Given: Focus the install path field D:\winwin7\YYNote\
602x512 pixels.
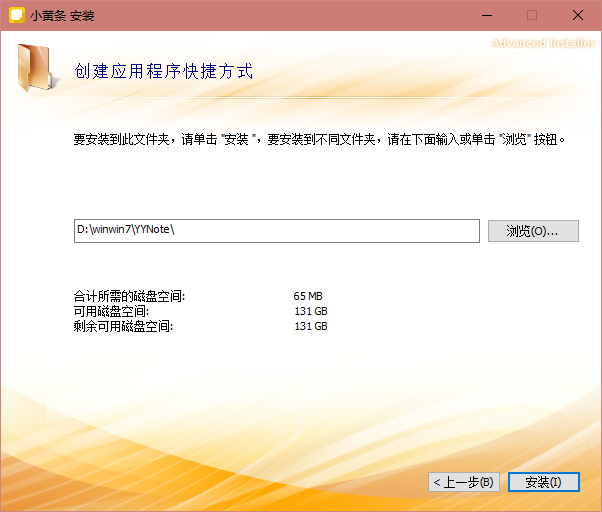Looking at the screenshot, I should (277, 231).
